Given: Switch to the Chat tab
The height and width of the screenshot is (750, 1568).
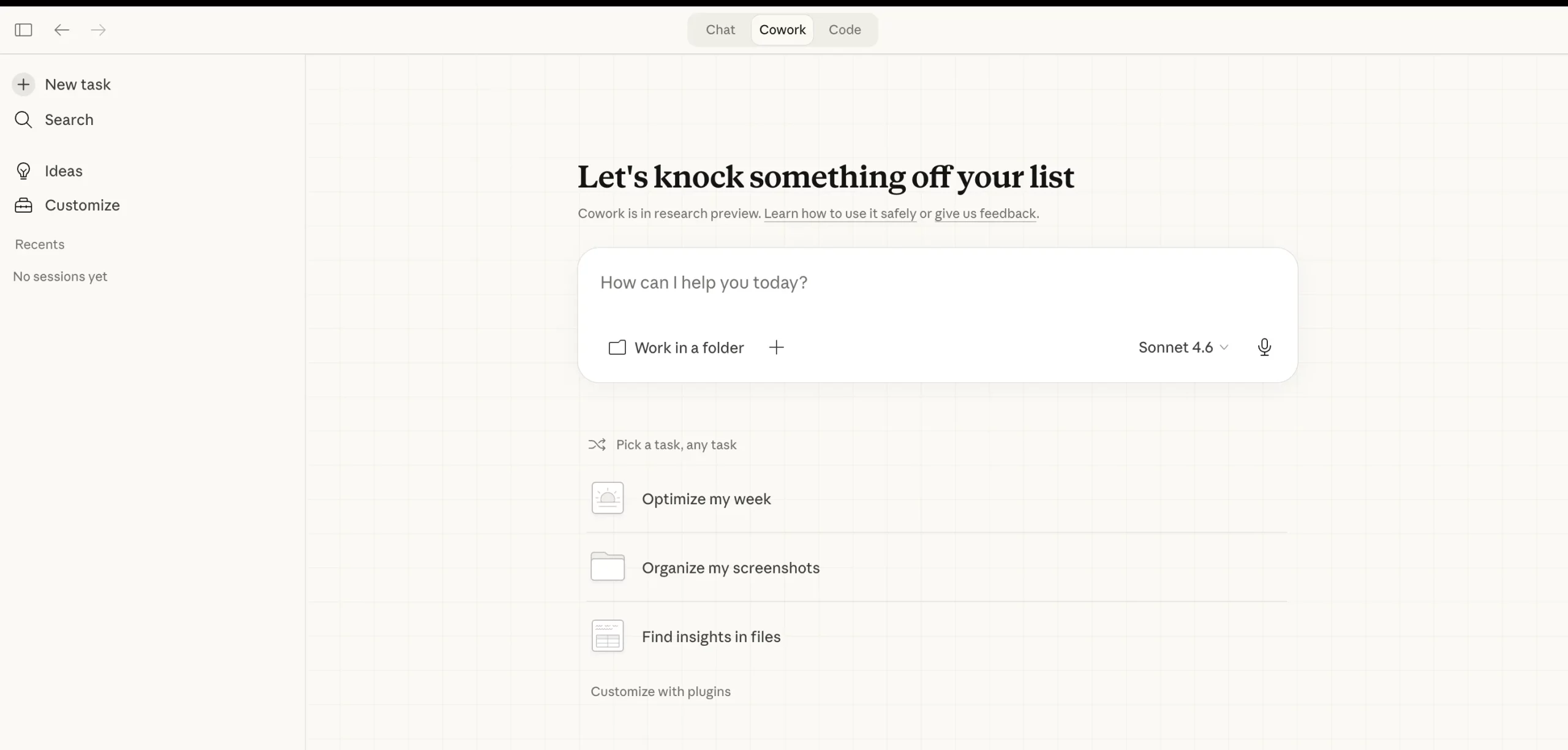Looking at the screenshot, I should pos(720,29).
